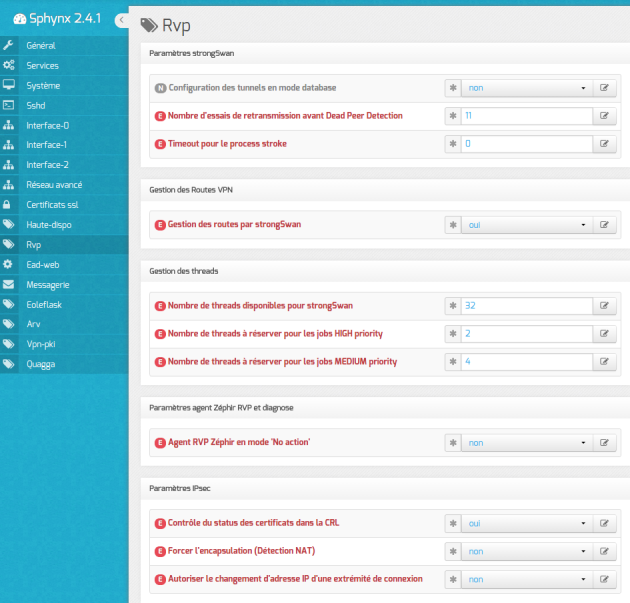Click the N badge beside Configuration des tunnels
This screenshot has height=603, width=630.
click(160, 88)
